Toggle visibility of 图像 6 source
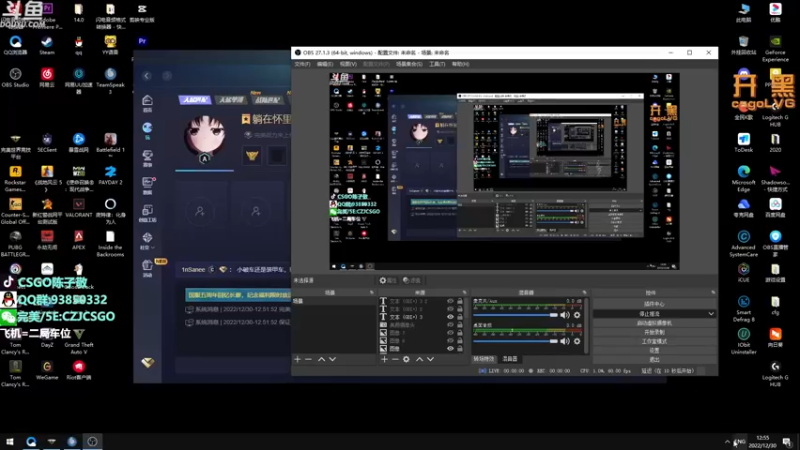 (450, 340)
